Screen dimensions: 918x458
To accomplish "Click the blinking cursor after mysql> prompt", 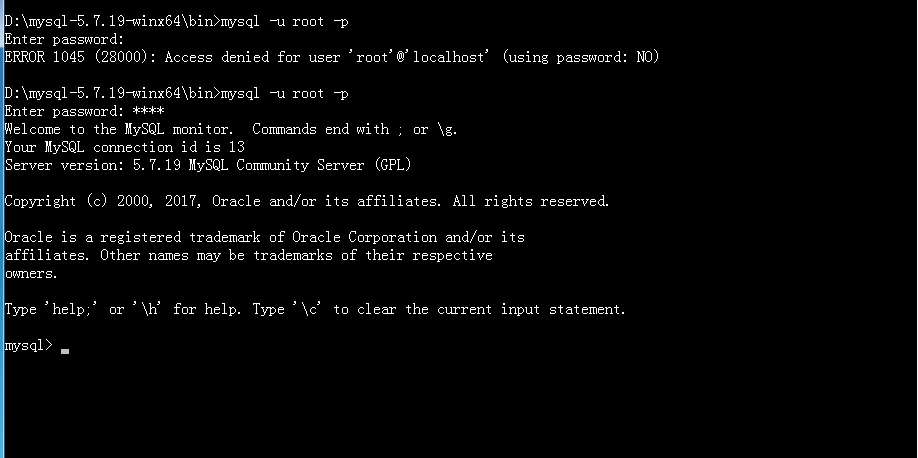I will (x=65, y=351).
